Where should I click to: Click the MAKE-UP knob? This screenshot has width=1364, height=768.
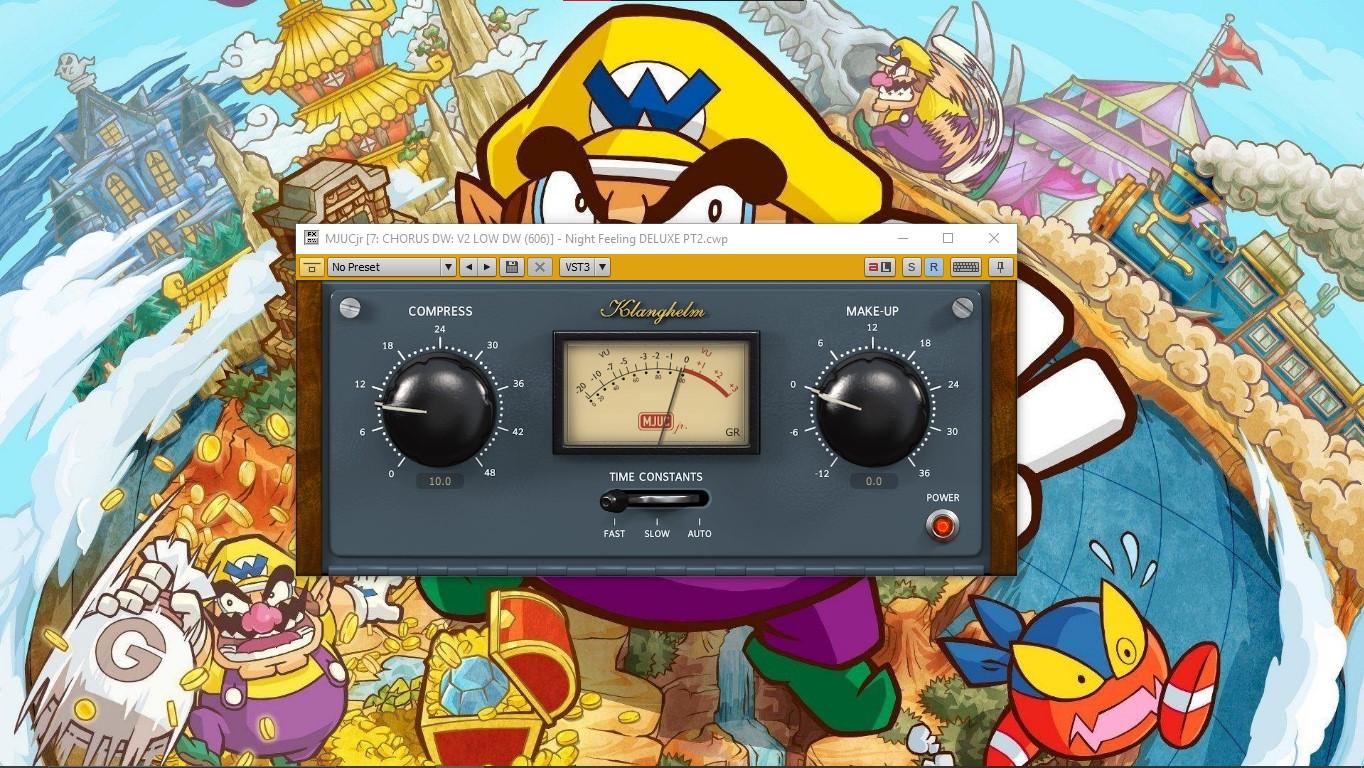[x=872, y=410]
